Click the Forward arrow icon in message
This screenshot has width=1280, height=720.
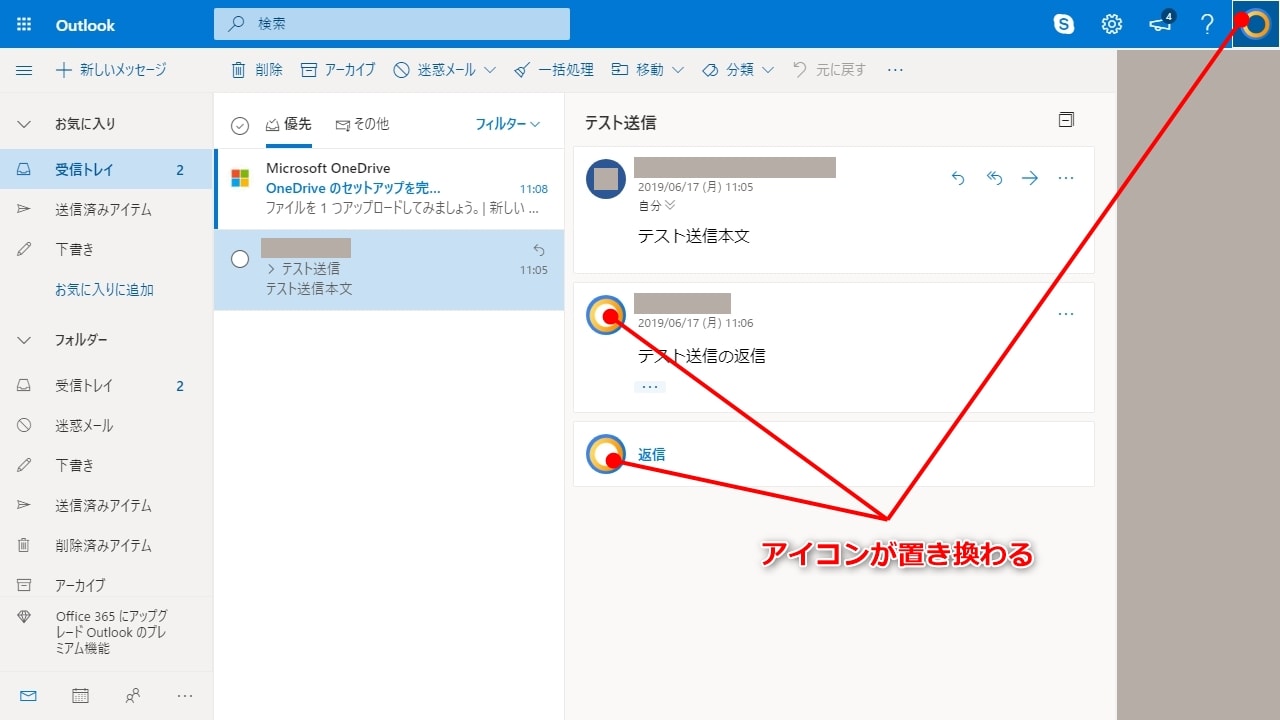[x=1030, y=178]
